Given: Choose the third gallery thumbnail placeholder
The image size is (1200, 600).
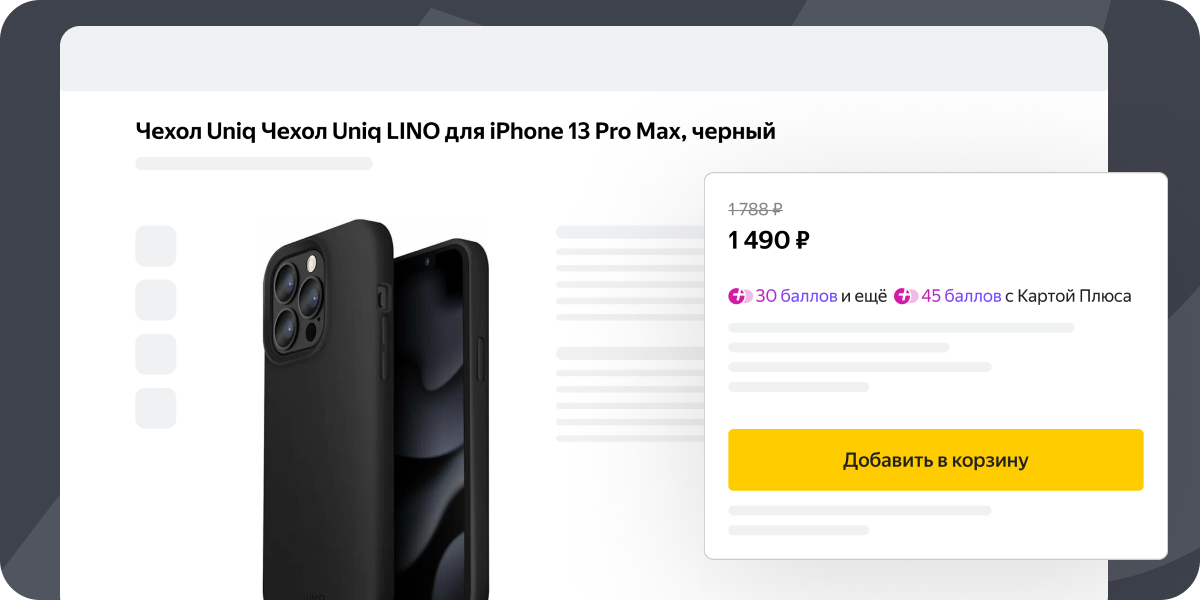Looking at the screenshot, I should [155, 354].
